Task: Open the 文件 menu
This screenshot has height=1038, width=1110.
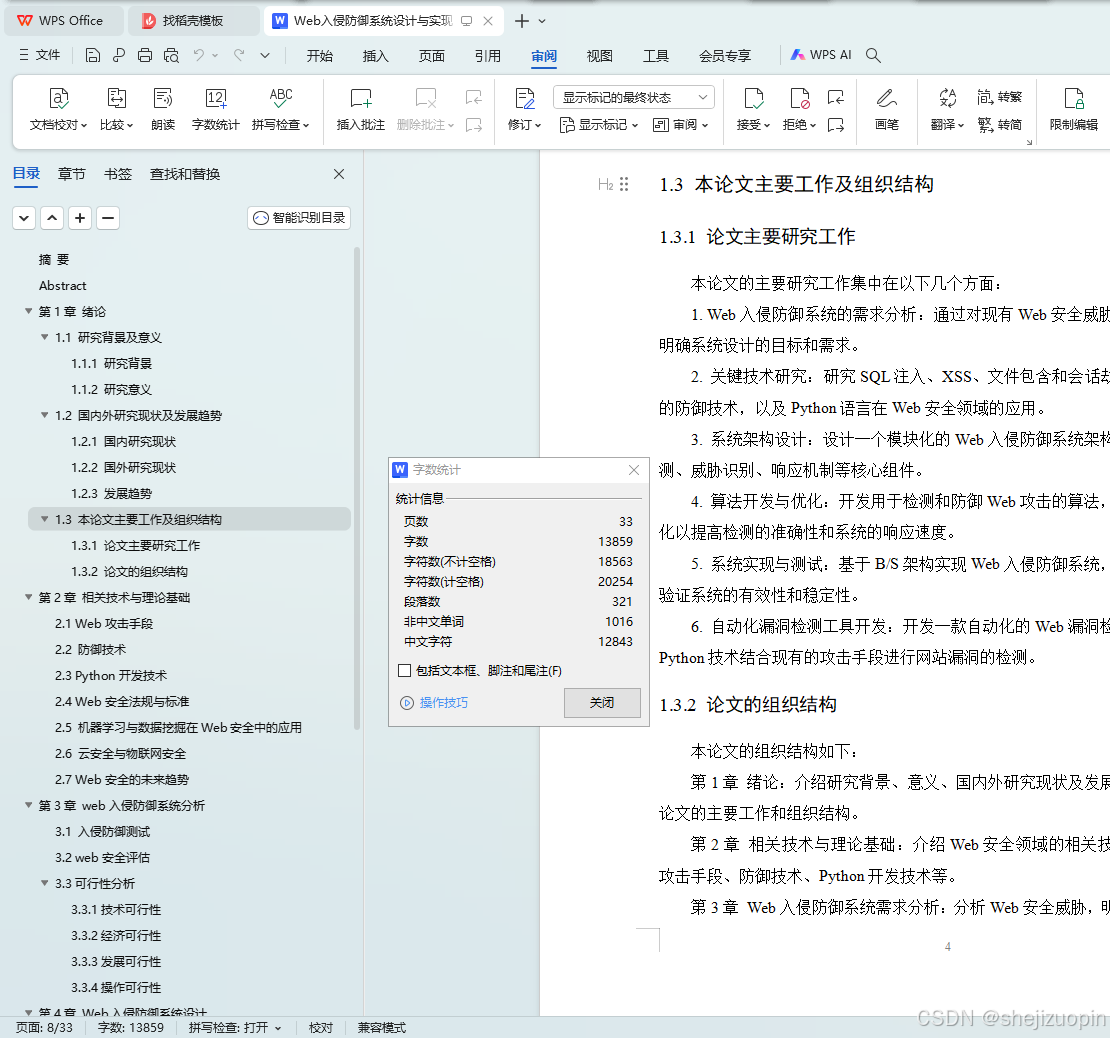Action: (40, 55)
